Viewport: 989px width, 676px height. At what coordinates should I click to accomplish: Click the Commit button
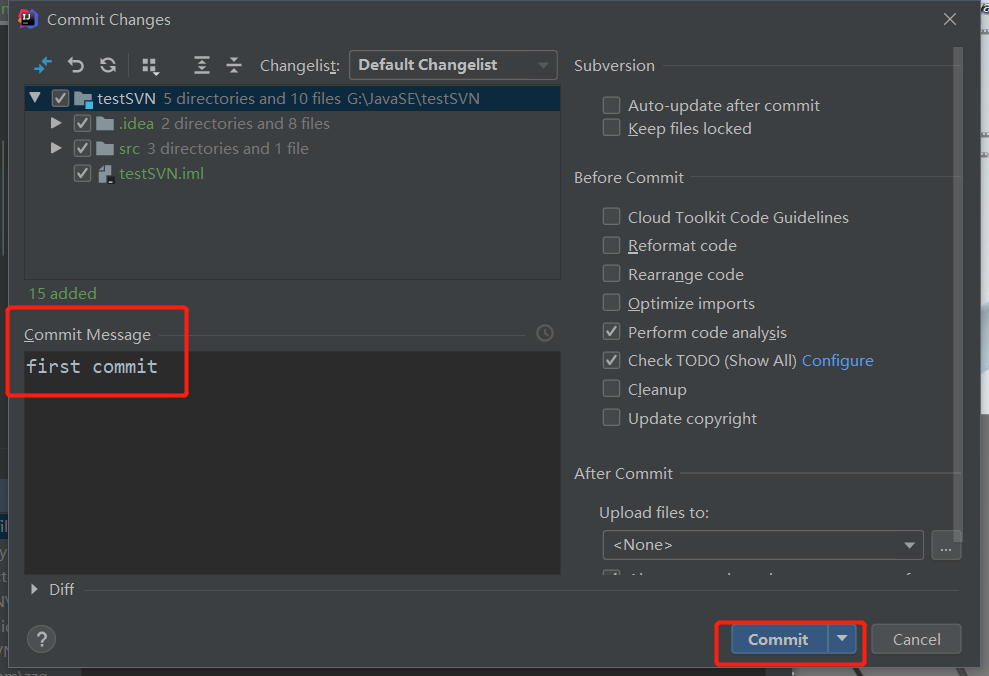point(779,639)
